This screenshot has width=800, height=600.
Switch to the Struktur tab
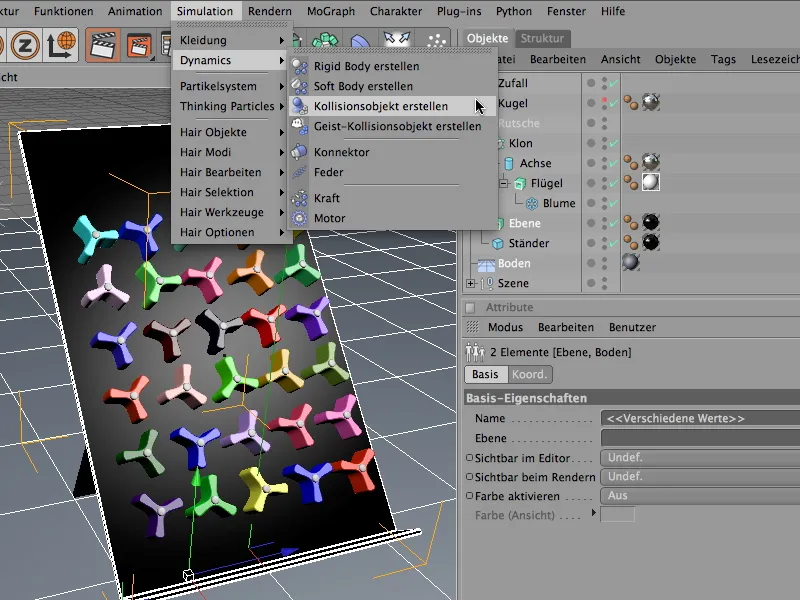pyautogui.click(x=543, y=39)
